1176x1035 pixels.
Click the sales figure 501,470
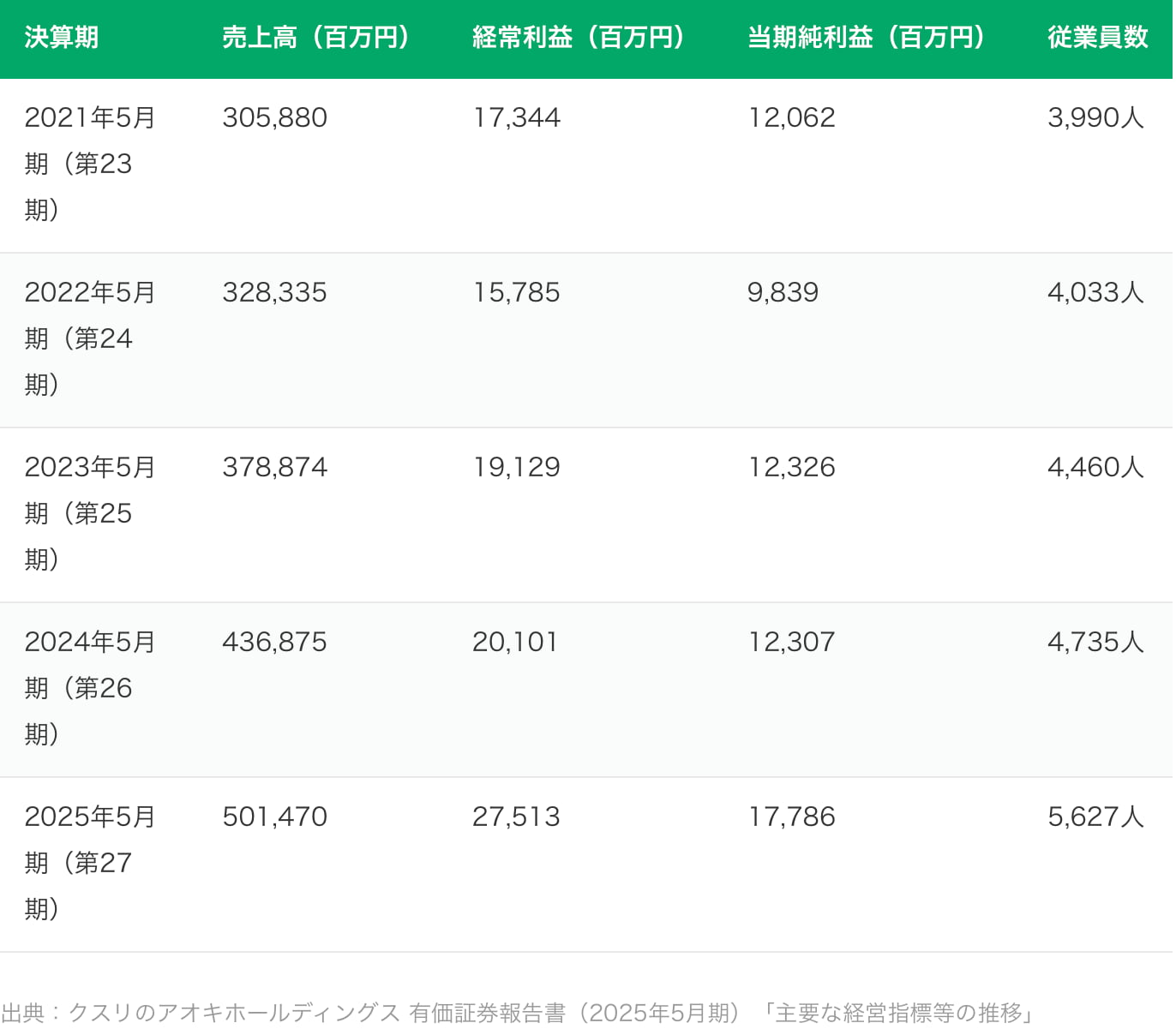point(275,817)
